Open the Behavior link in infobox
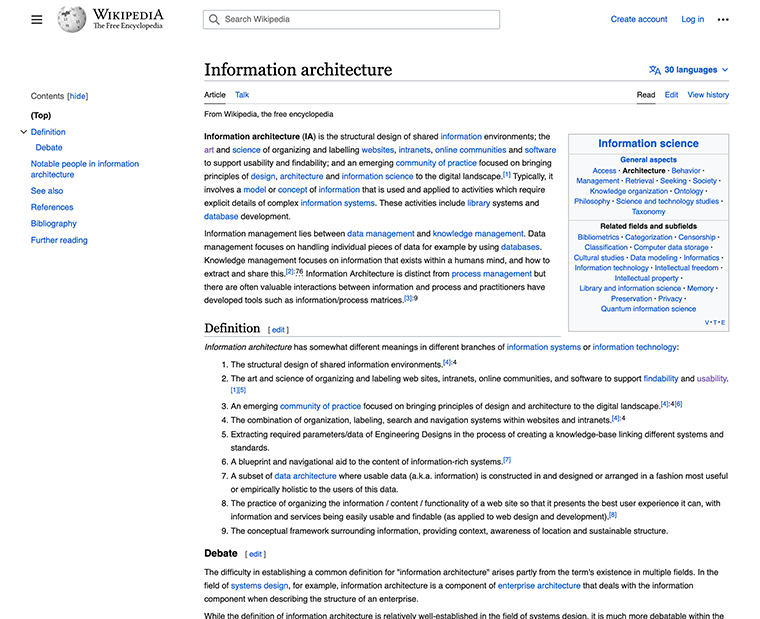The image size is (760, 619). click(686, 171)
